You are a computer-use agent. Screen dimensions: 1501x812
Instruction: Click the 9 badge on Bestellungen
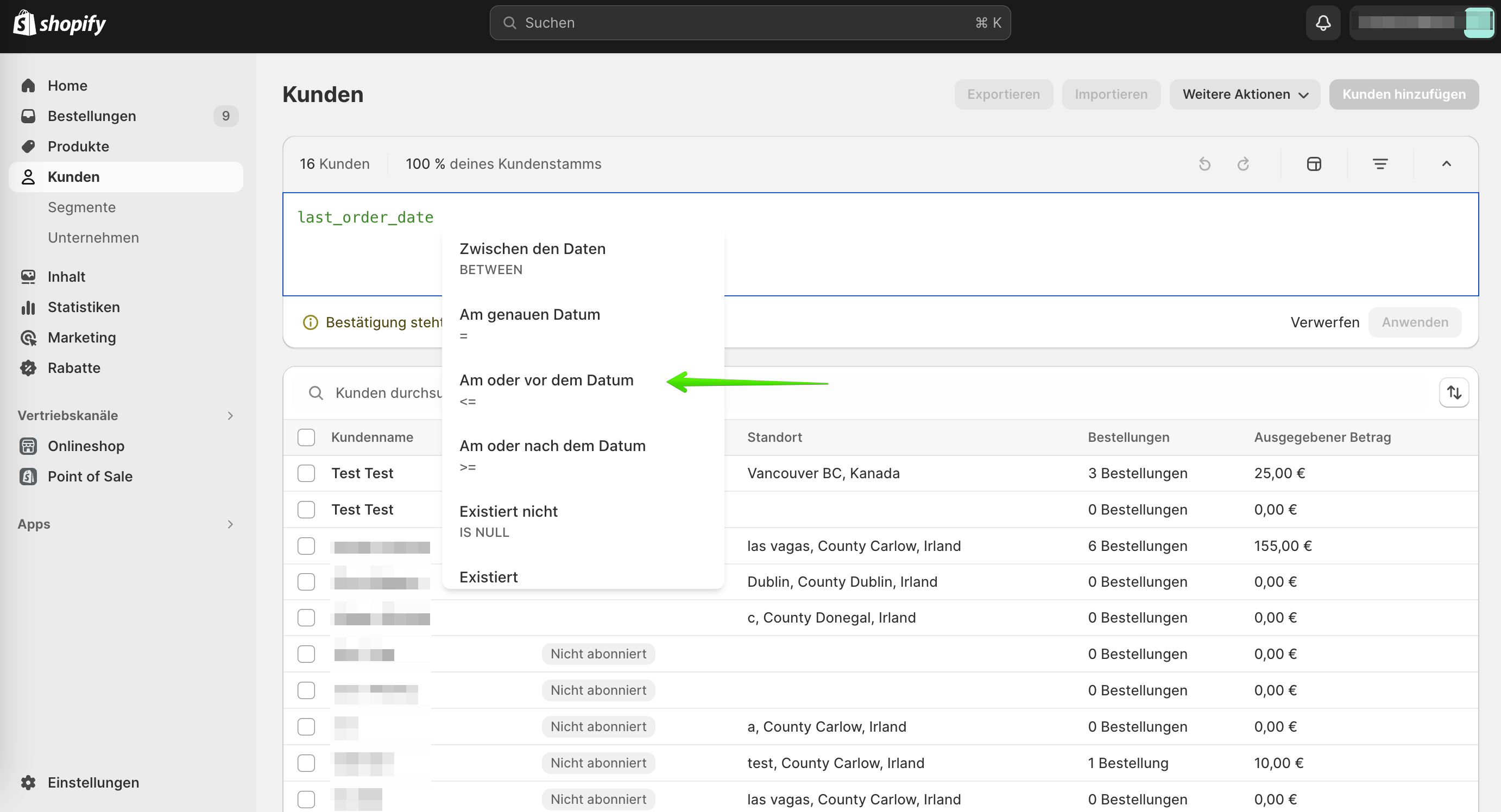click(x=225, y=116)
